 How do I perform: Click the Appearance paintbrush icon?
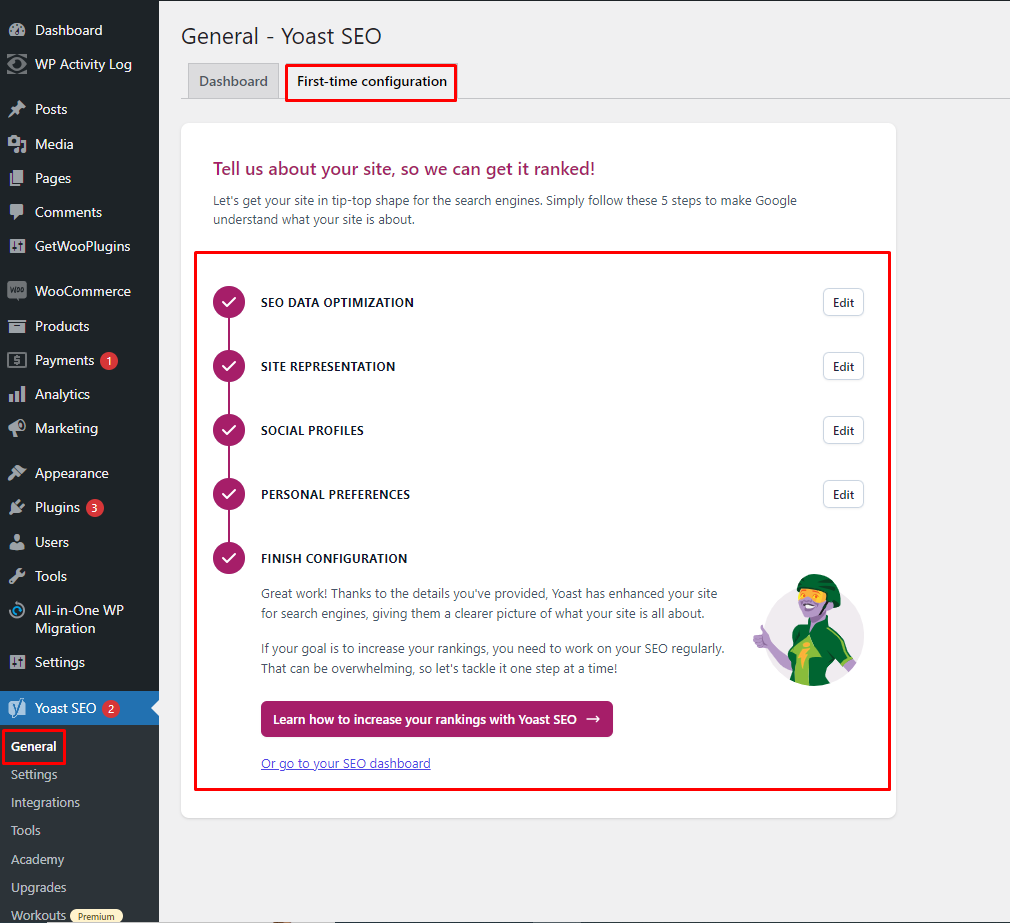(x=17, y=473)
